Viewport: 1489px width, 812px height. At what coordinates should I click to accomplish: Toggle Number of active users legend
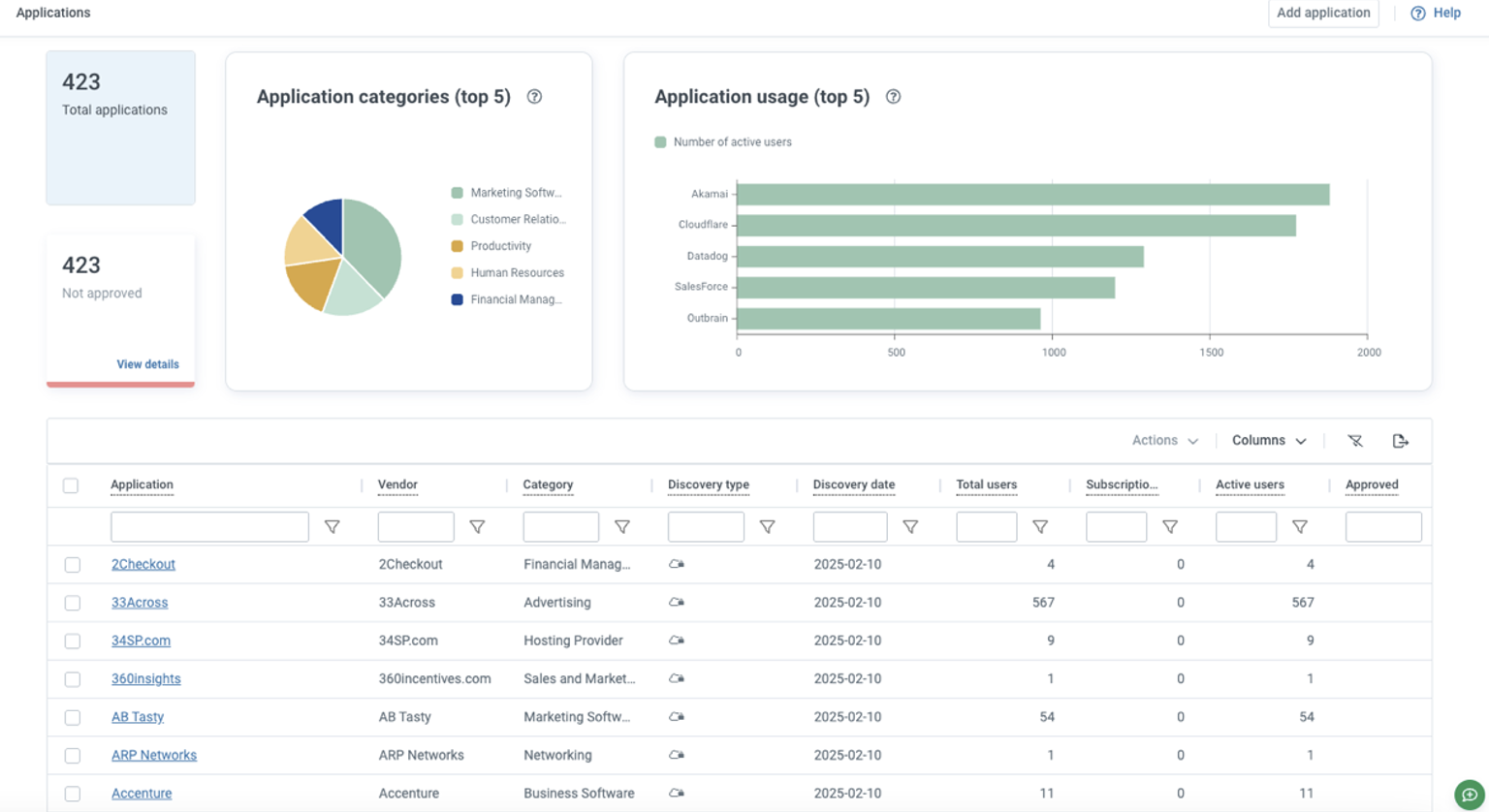723,142
